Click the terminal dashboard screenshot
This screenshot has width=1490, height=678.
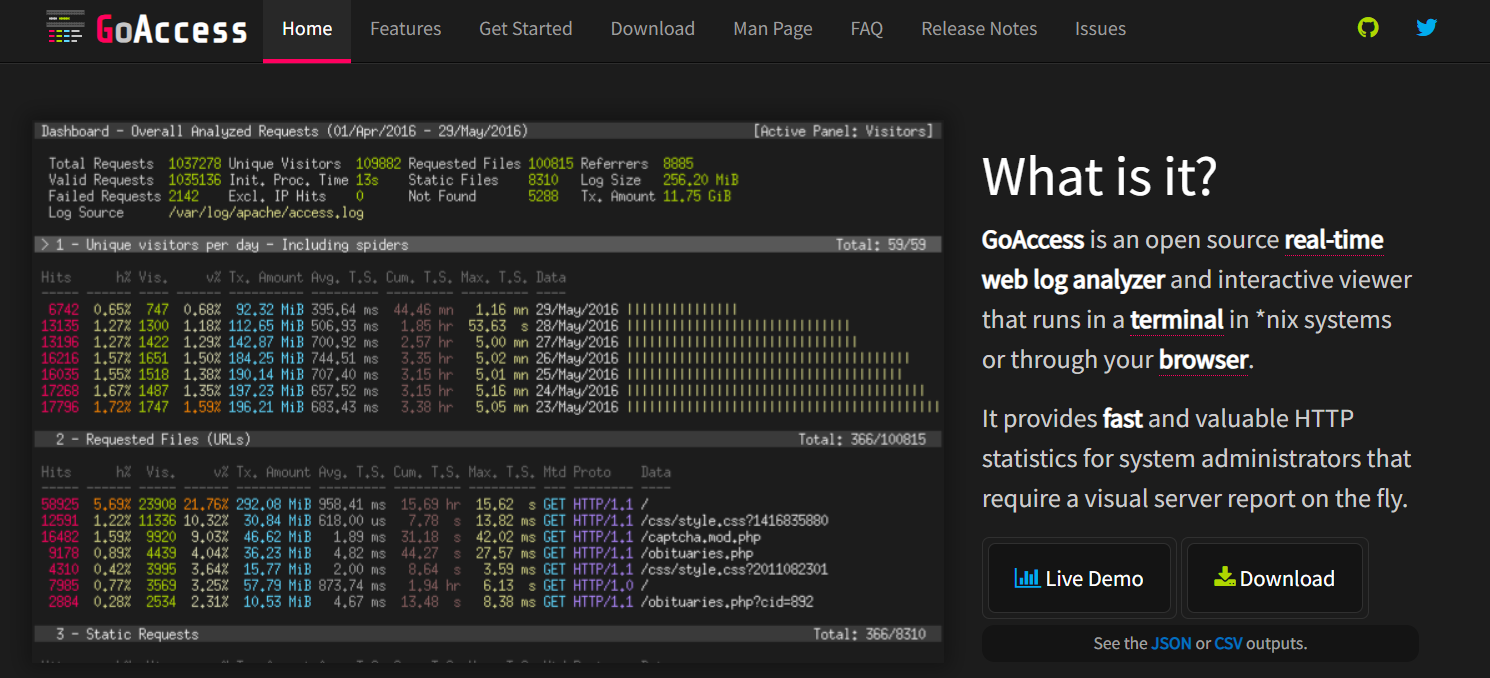click(x=488, y=392)
